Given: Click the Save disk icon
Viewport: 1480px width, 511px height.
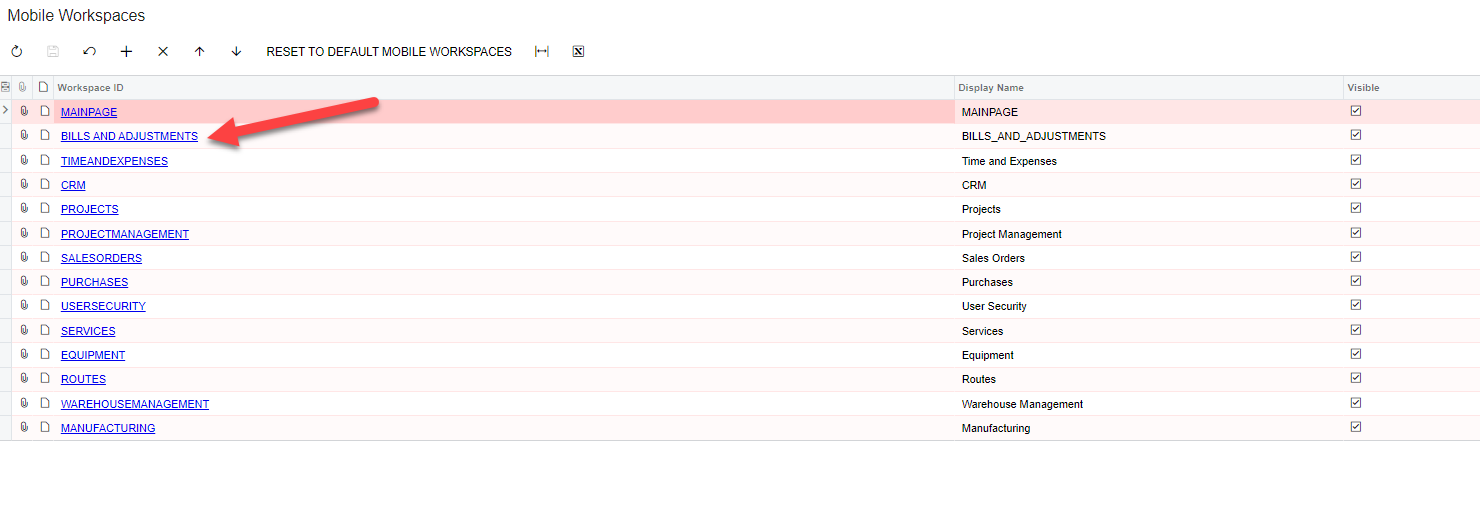Looking at the screenshot, I should click(x=53, y=51).
